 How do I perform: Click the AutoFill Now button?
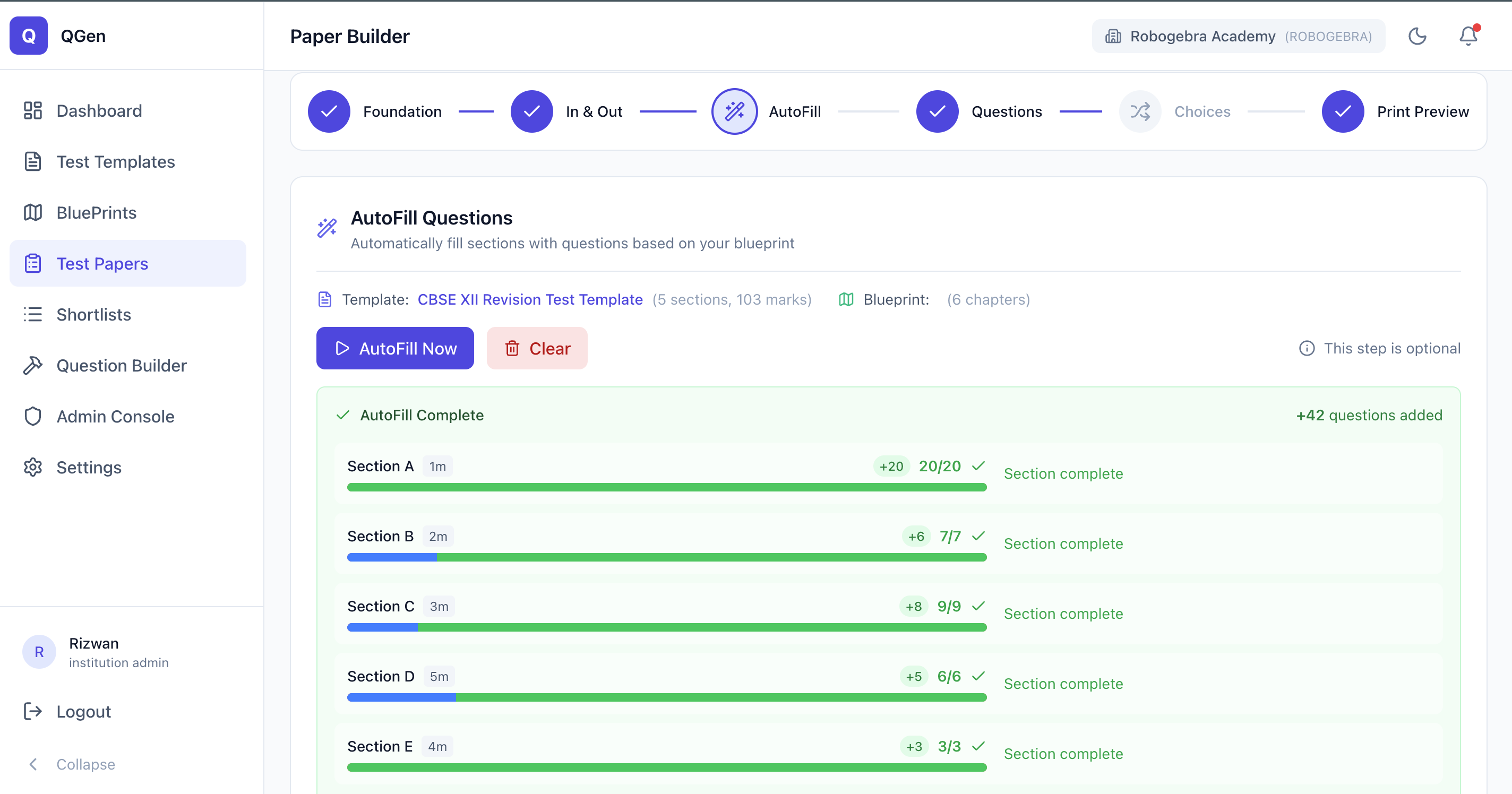[394, 348]
